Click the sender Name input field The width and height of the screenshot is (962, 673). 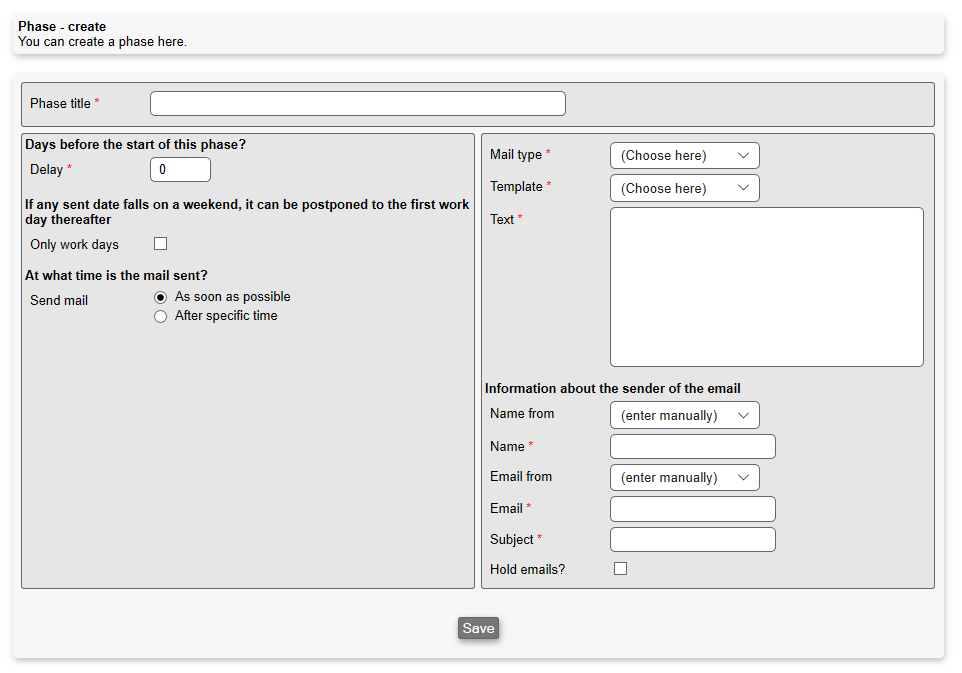[692, 447]
